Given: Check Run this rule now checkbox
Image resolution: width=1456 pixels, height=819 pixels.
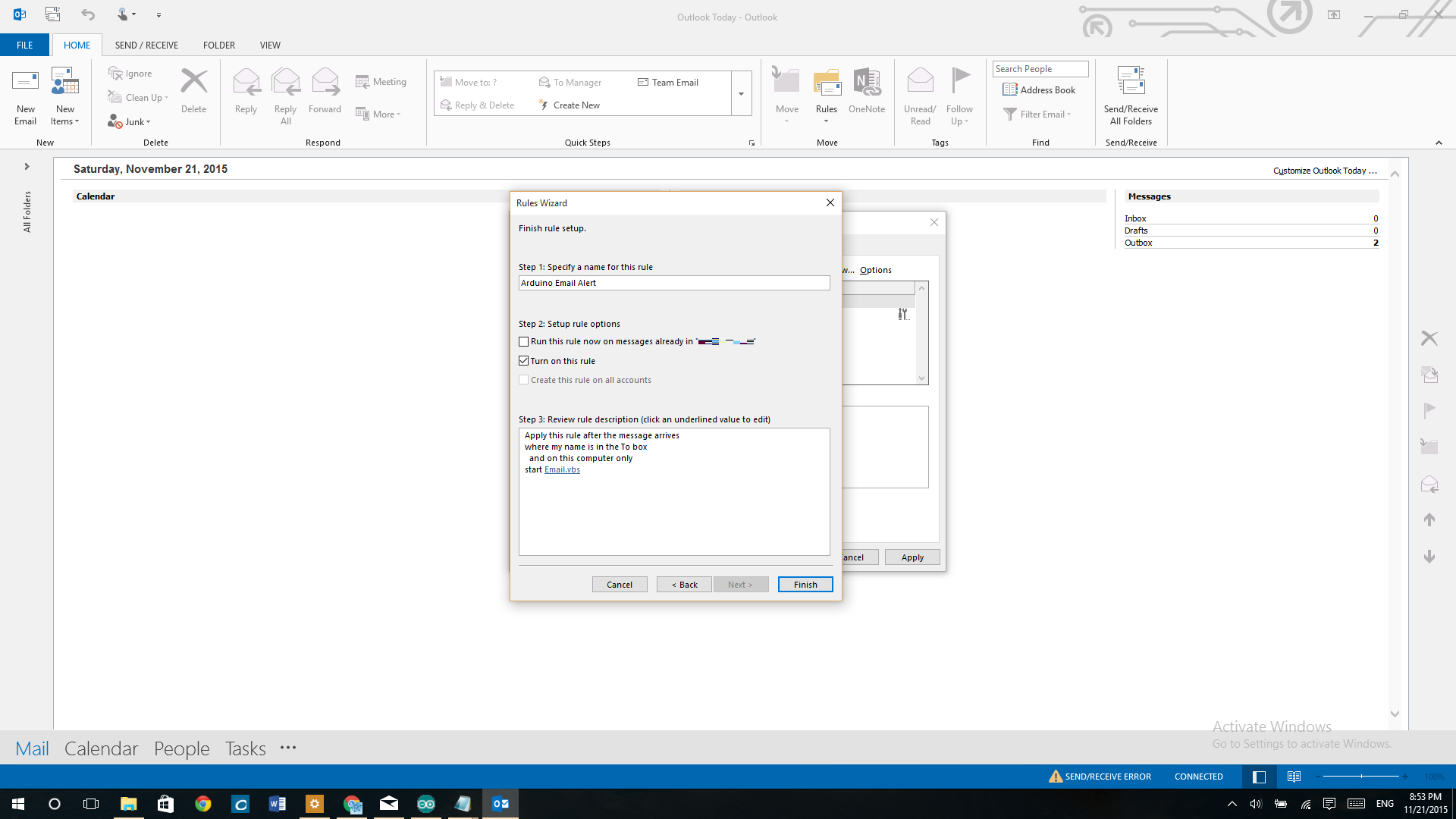Looking at the screenshot, I should 523,342.
